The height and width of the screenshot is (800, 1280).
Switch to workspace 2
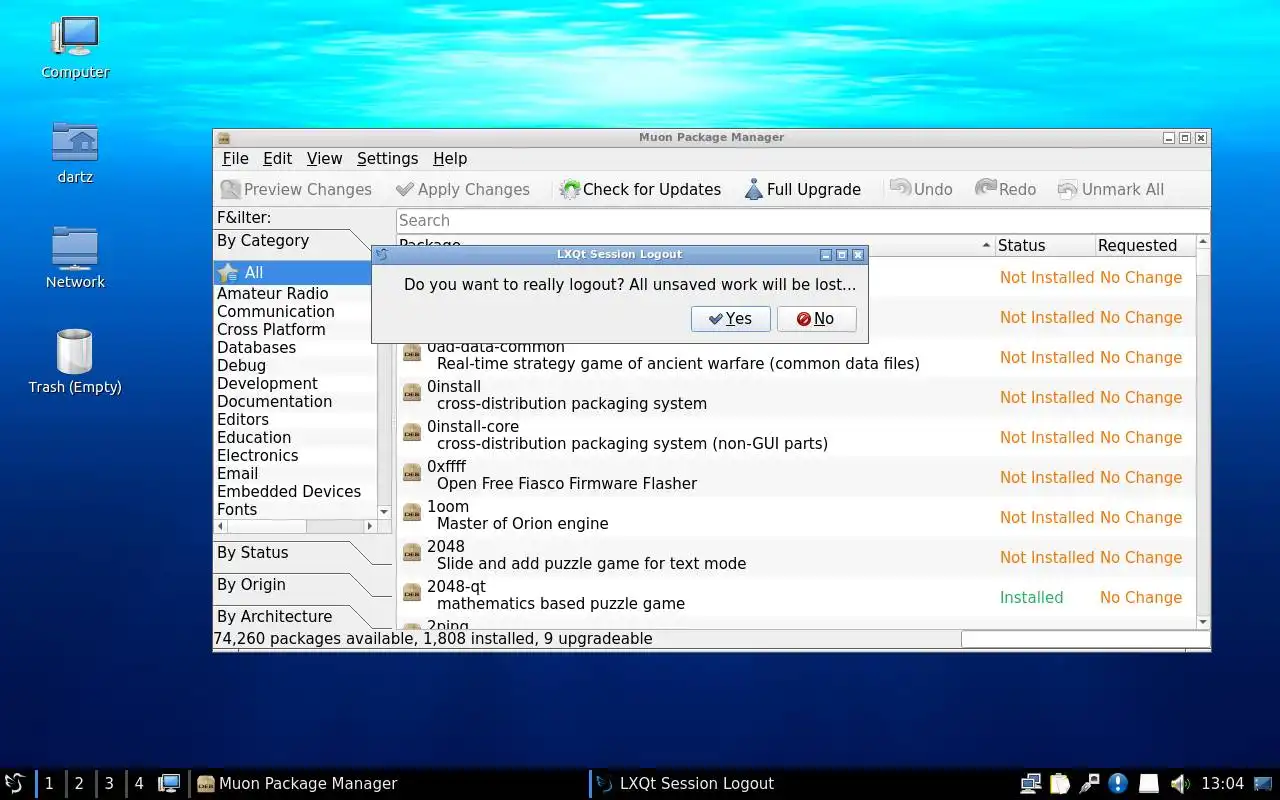click(x=79, y=783)
